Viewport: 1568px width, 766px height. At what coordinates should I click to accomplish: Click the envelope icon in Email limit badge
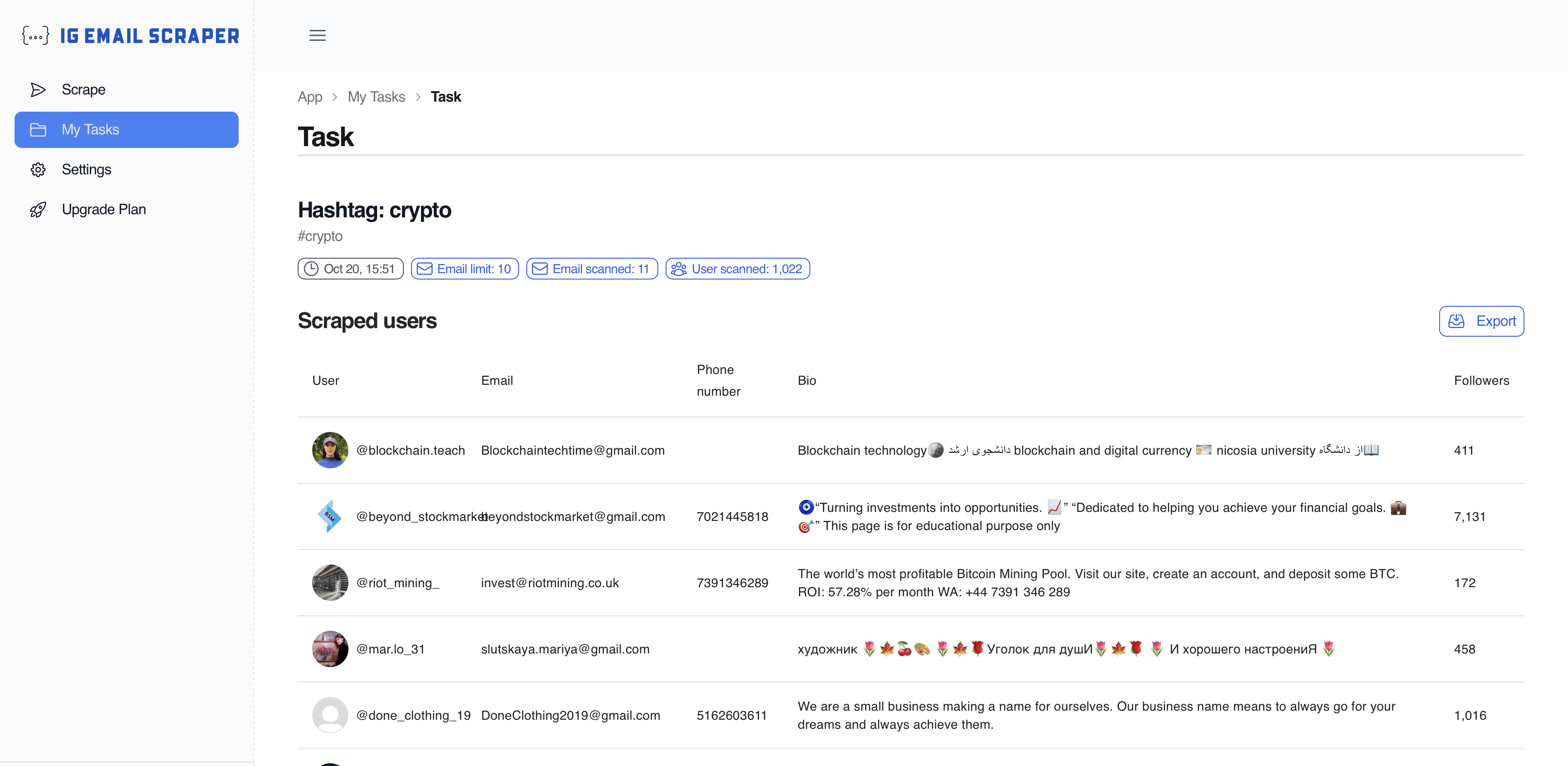pos(424,269)
